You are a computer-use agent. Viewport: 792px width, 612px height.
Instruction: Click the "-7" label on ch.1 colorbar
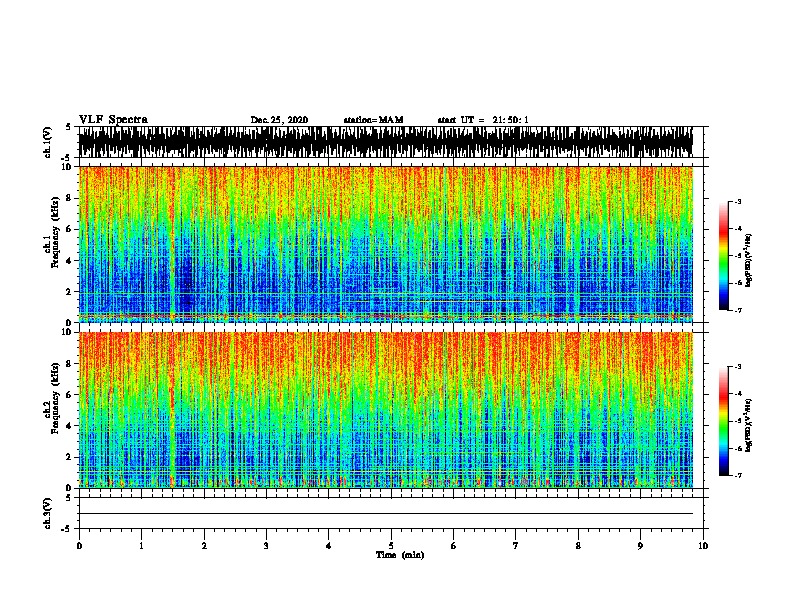[738, 310]
